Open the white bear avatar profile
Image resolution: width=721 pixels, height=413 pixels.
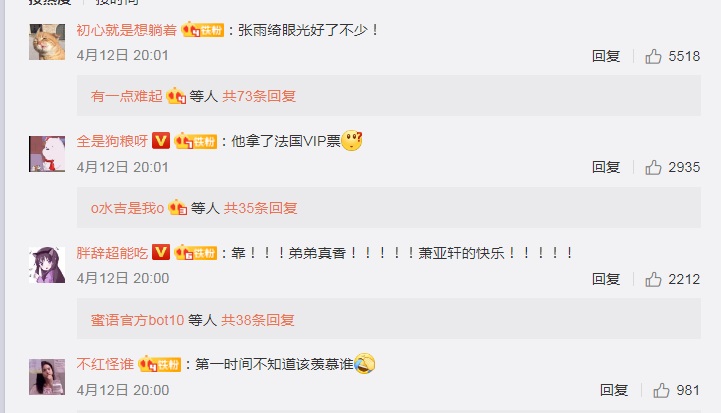point(47,154)
